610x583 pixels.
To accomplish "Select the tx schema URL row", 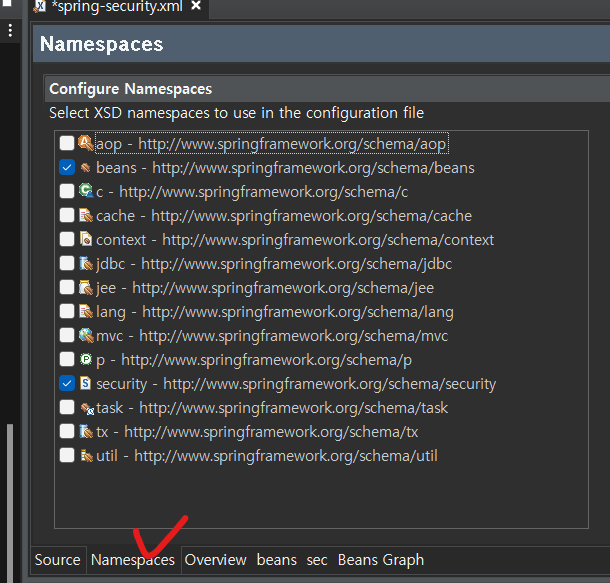I will coord(257,432).
